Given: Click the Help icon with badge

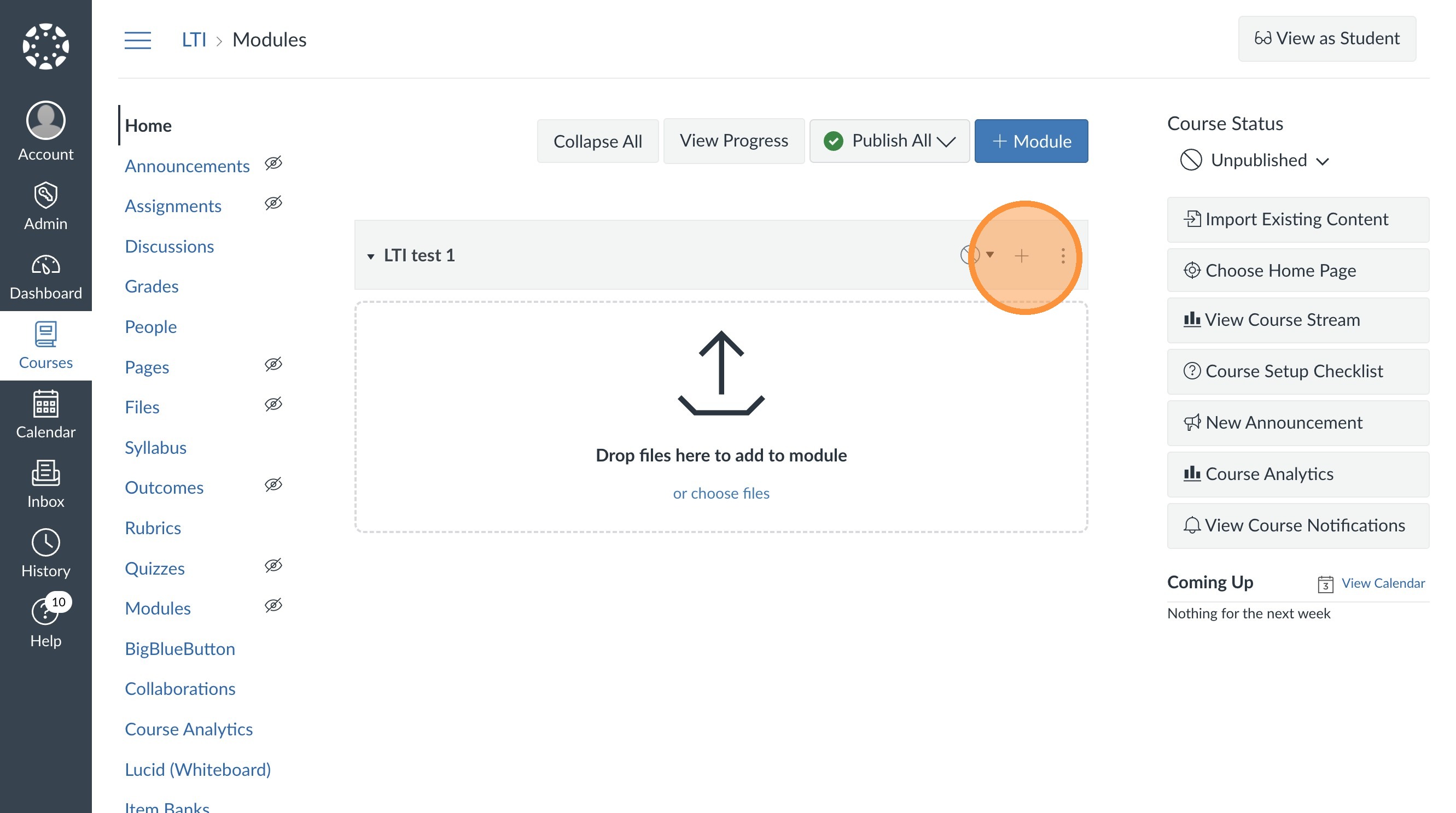Looking at the screenshot, I should [x=44, y=612].
